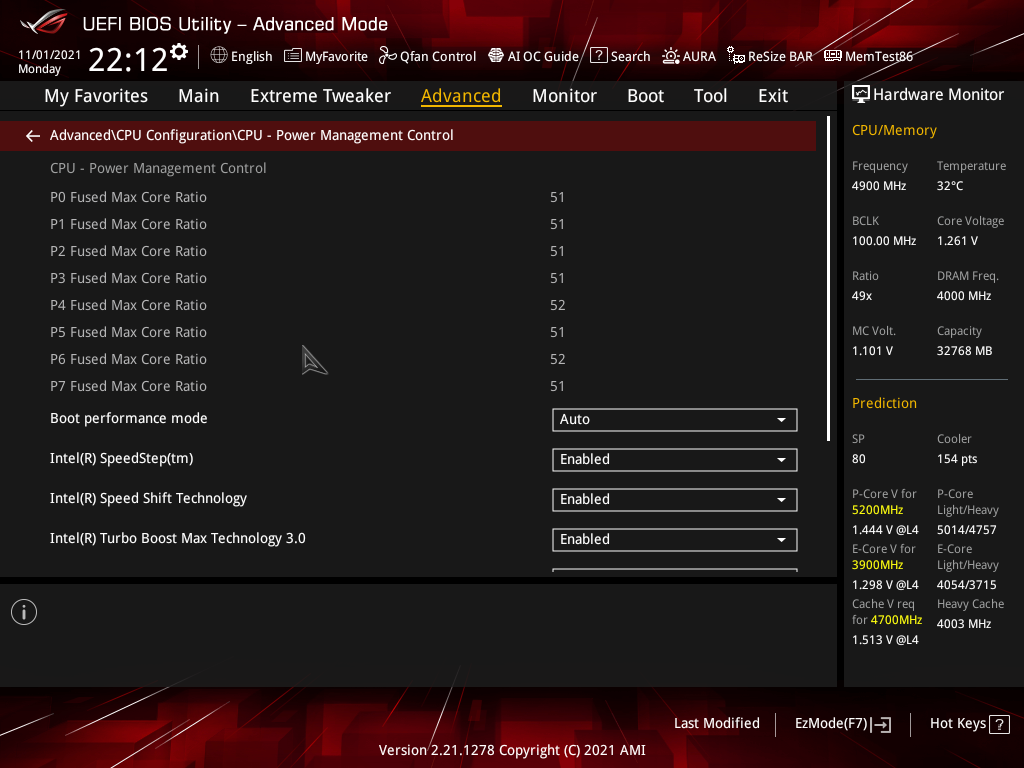This screenshot has width=1024, height=768.
Task: Click the Search question-mark icon
Action: [598, 56]
